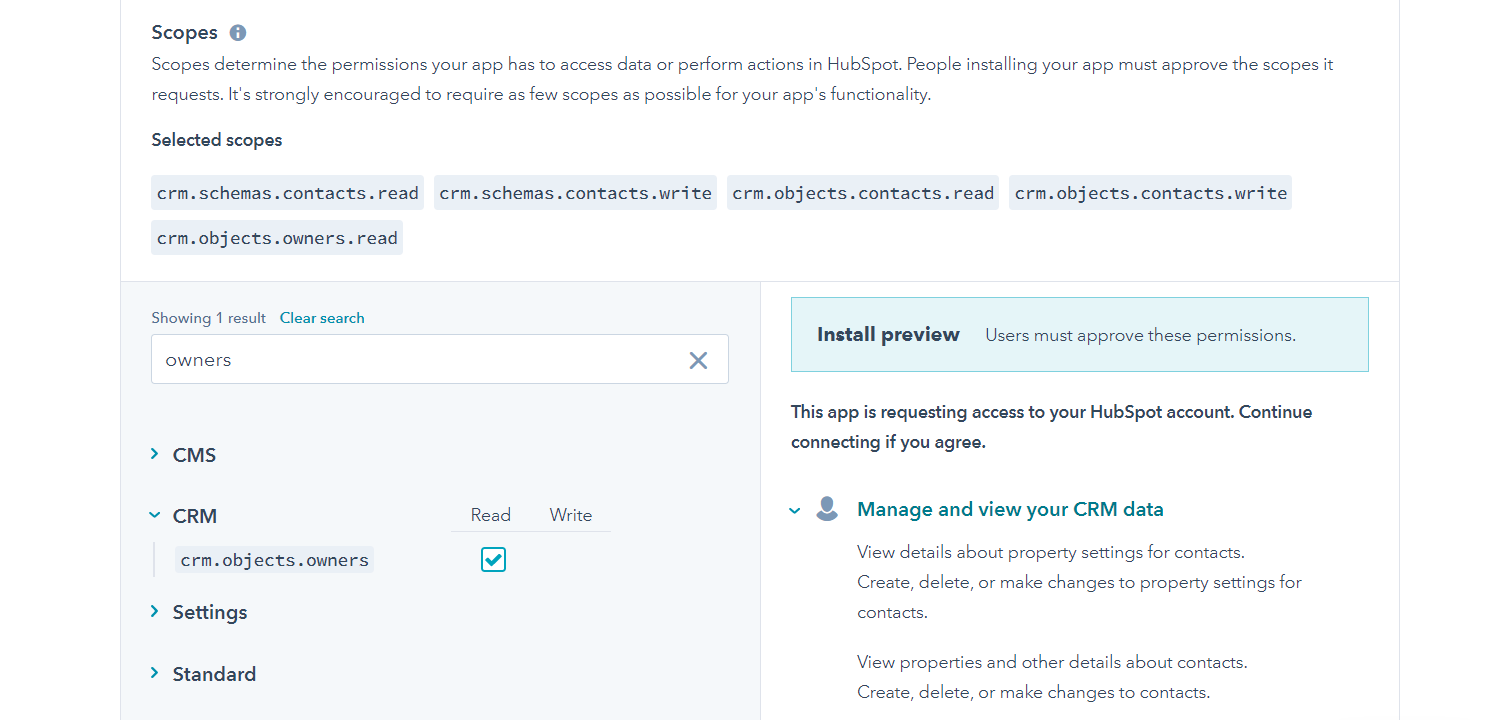Select crm.objects.owners row label in CRM list

click(x=275, y=560)
